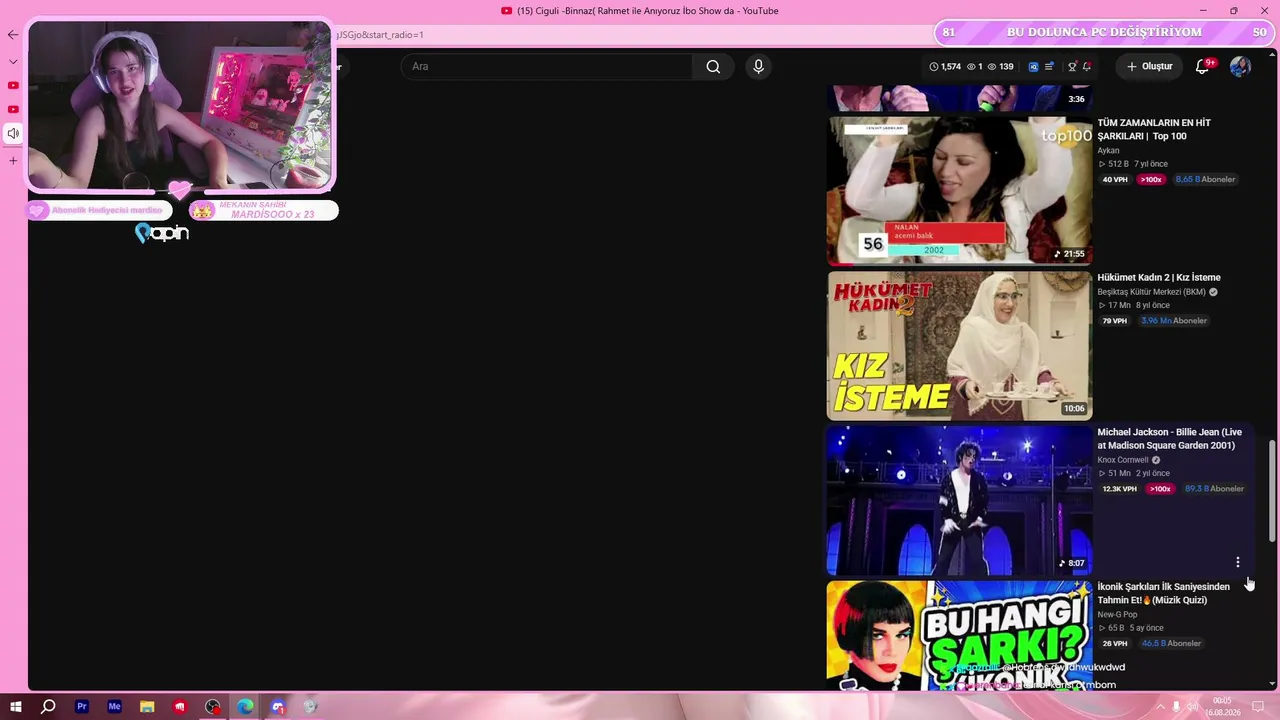
Task: Open the extension list icon beside IQ
Action: point(1049,67)
